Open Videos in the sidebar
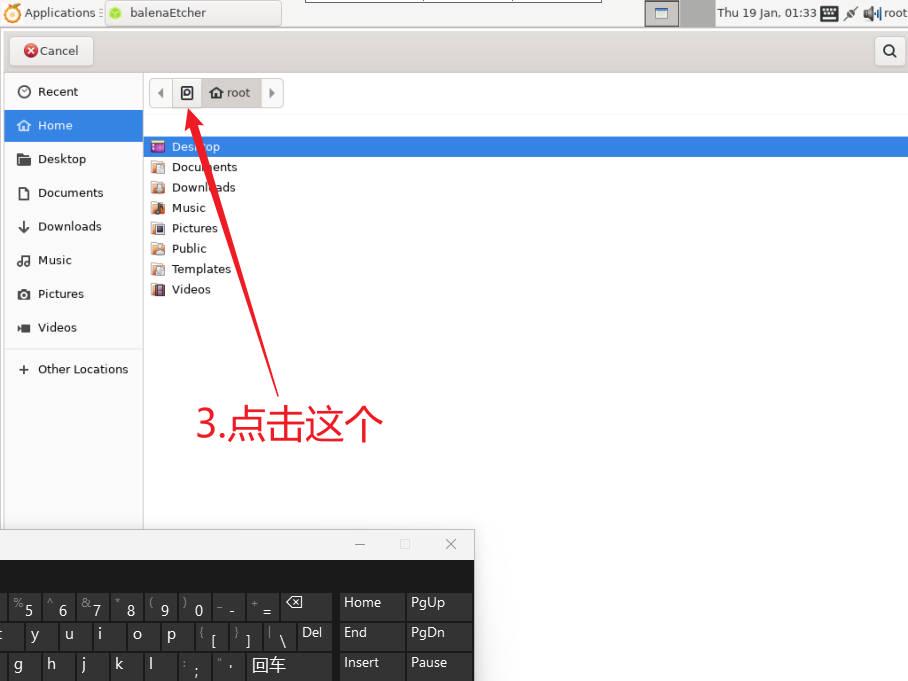Viewport: 908px width, 681px height. tap(74, 327)
